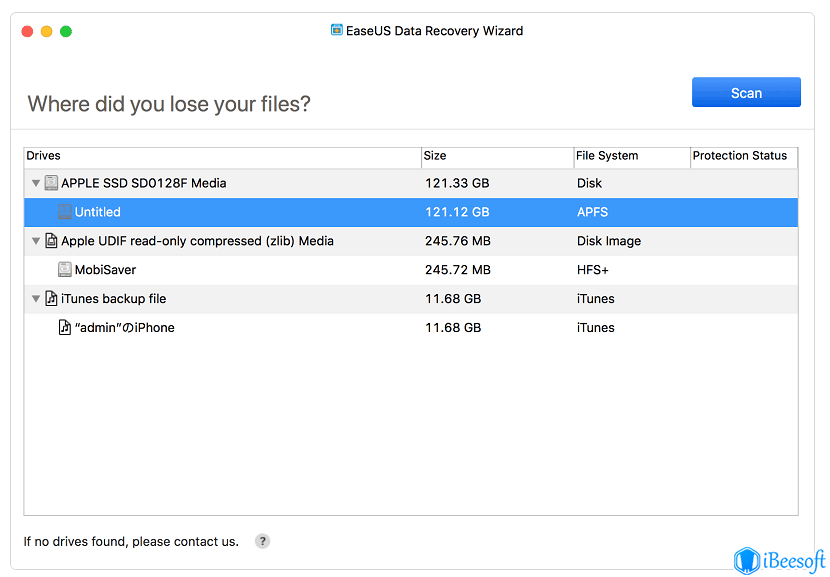Screen dimensions: 830x577
Task: Click the "admin" iPhone backup icon
Action: pos(65,327)
